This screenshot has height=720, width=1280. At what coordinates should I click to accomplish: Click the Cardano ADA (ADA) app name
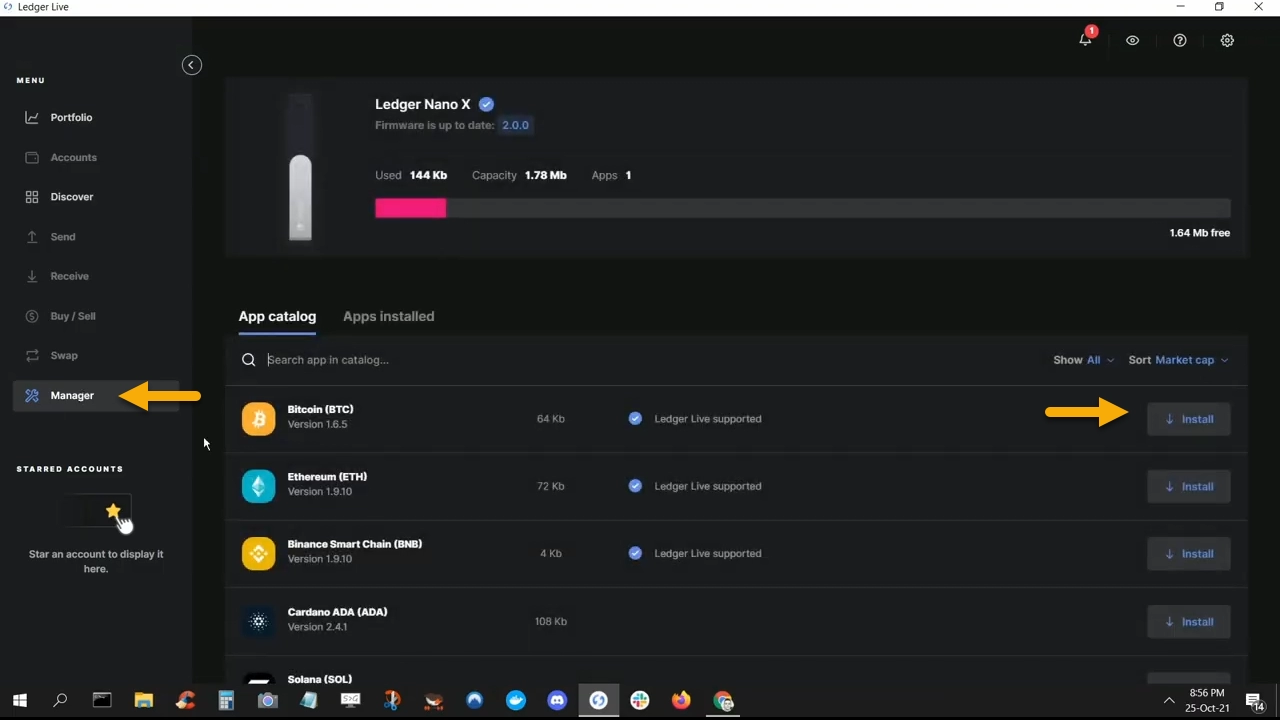pos(337,612)
